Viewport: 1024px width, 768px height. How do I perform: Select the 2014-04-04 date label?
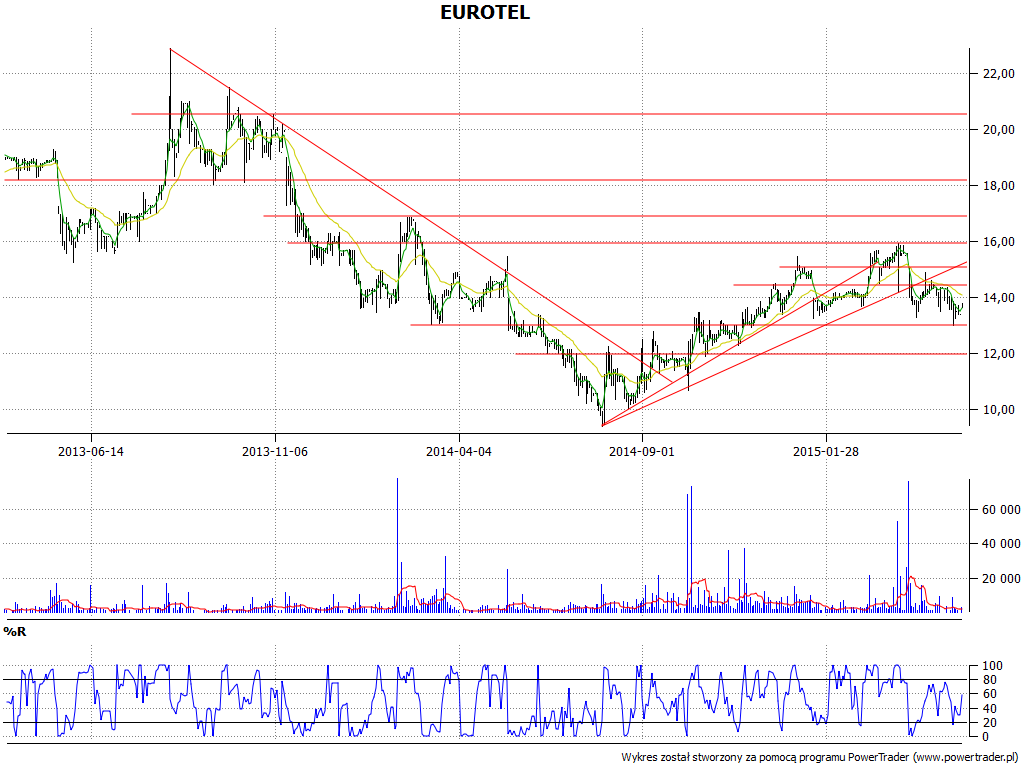click(458, 451)
